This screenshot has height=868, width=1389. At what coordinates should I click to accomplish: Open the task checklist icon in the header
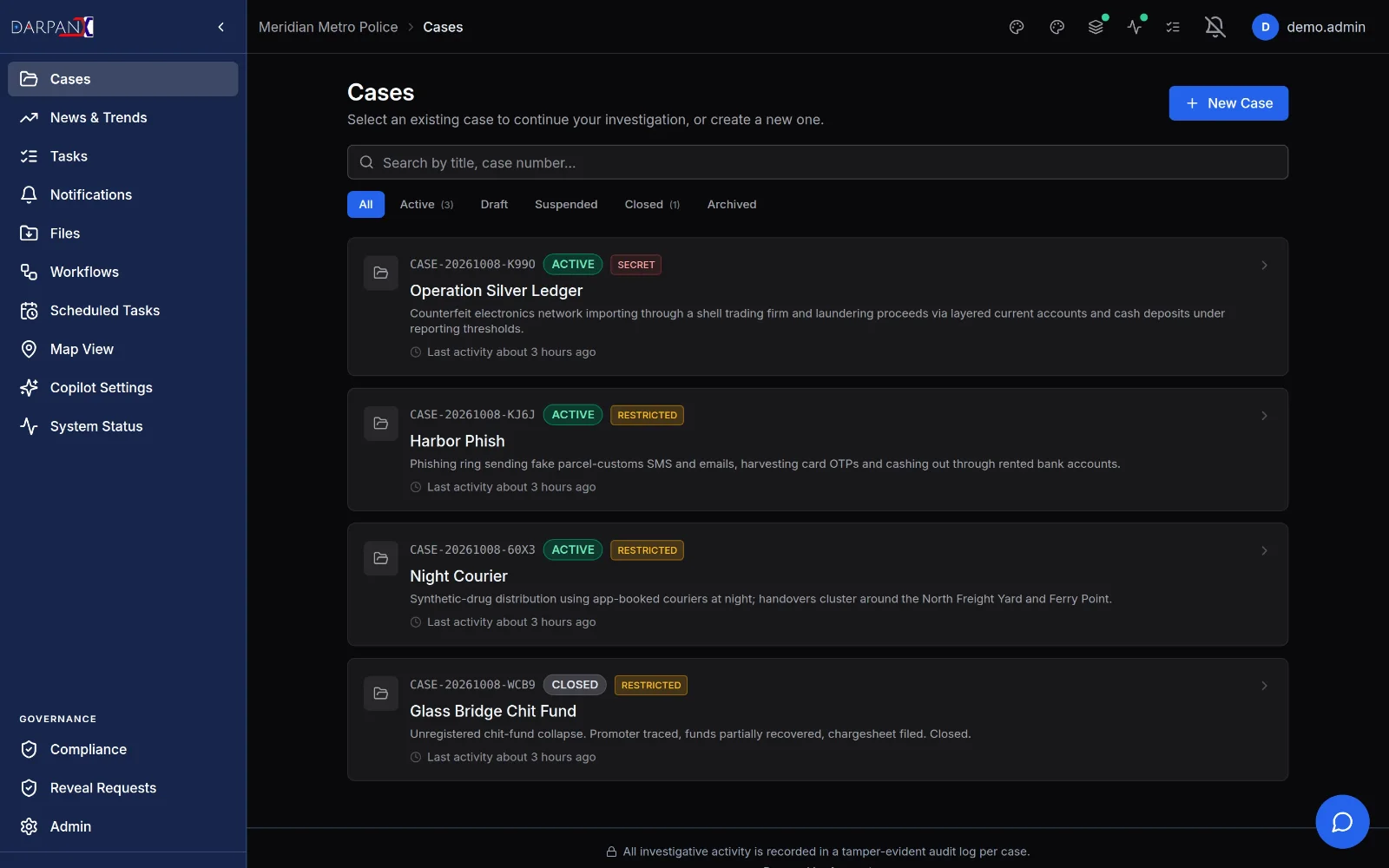pos(1173,27)
